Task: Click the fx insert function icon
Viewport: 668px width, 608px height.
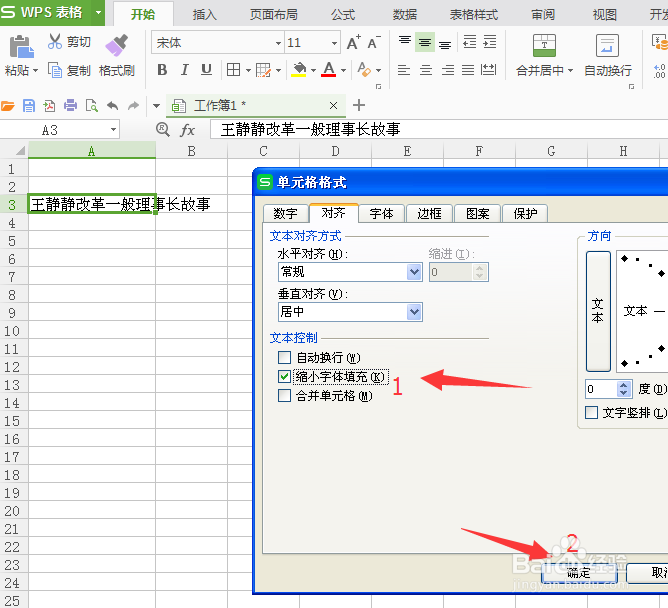Action: click(187, 130)
